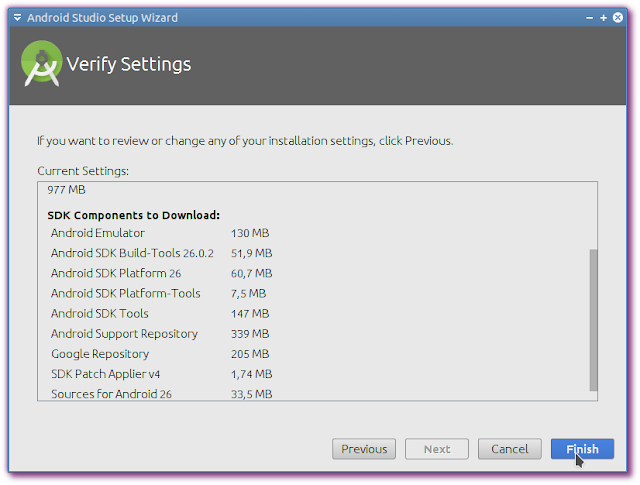This screenshot has height=485, width=640.
Task: Click the installation settings instruction sentence
Action: tap(245, 141)
